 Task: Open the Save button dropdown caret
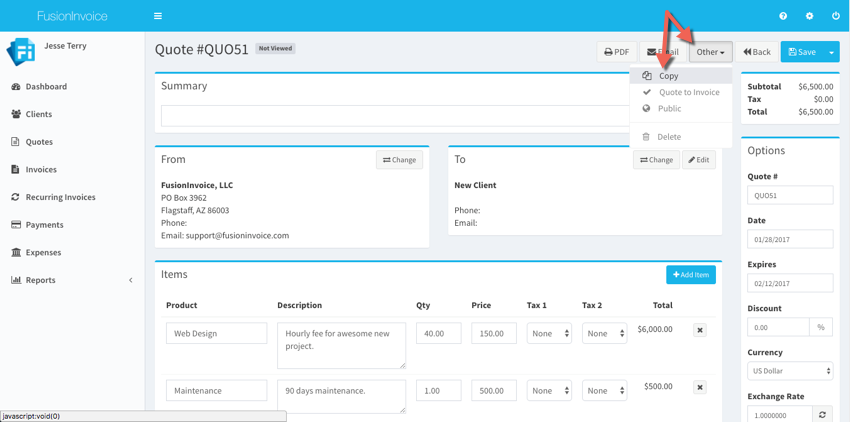pyautogui.click(x=831, y=52)
